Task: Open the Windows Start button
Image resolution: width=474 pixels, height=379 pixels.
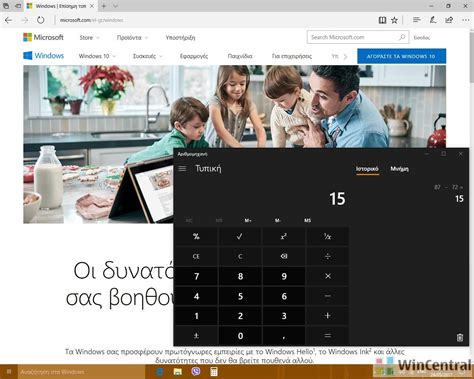Action: [9, 372]
